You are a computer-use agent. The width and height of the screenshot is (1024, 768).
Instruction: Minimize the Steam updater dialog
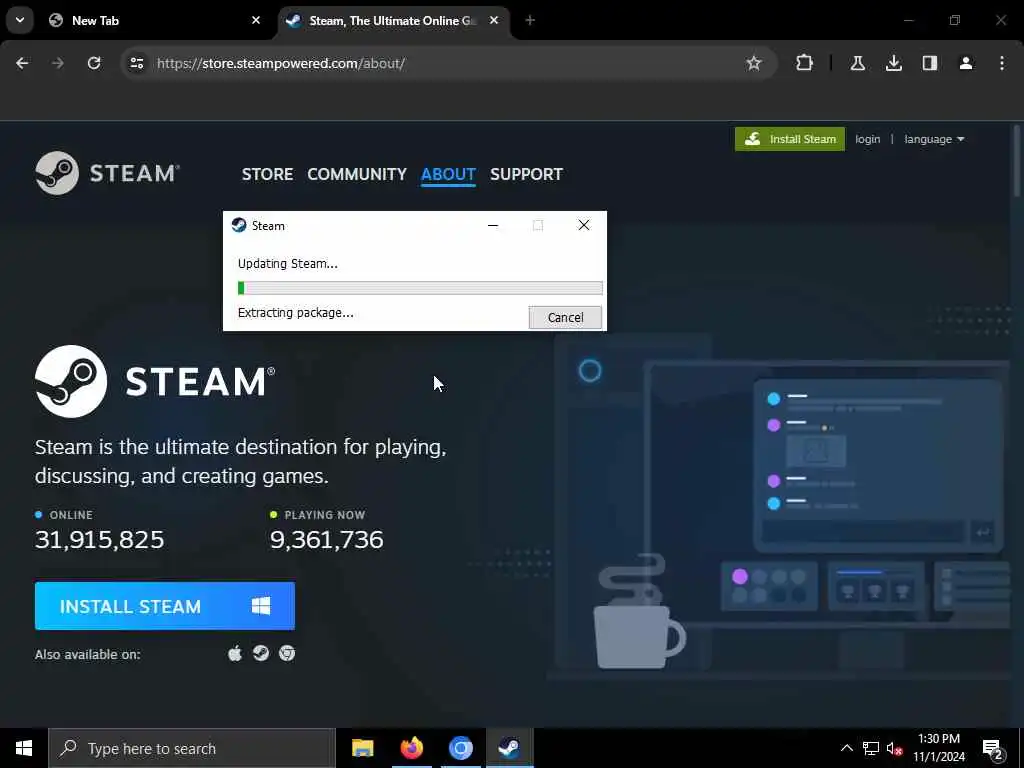coord(493,225)
